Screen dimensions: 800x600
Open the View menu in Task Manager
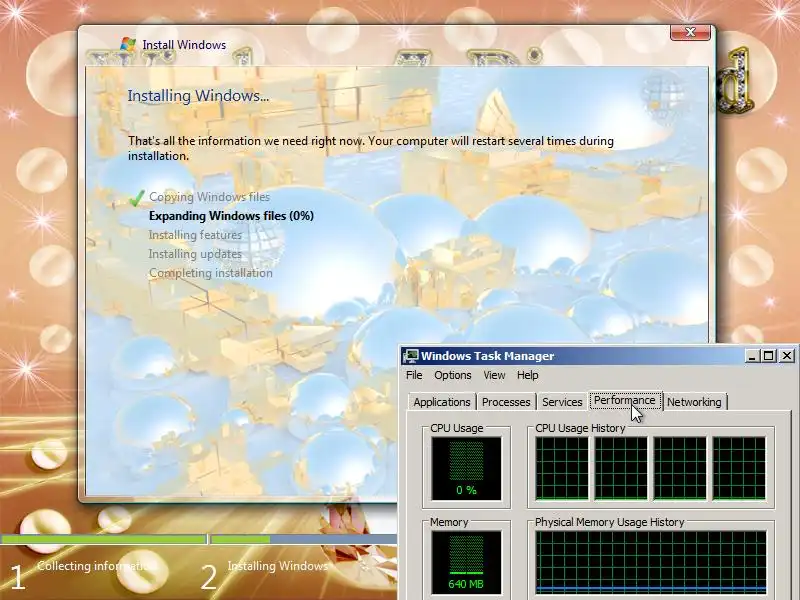pos(494,375)
